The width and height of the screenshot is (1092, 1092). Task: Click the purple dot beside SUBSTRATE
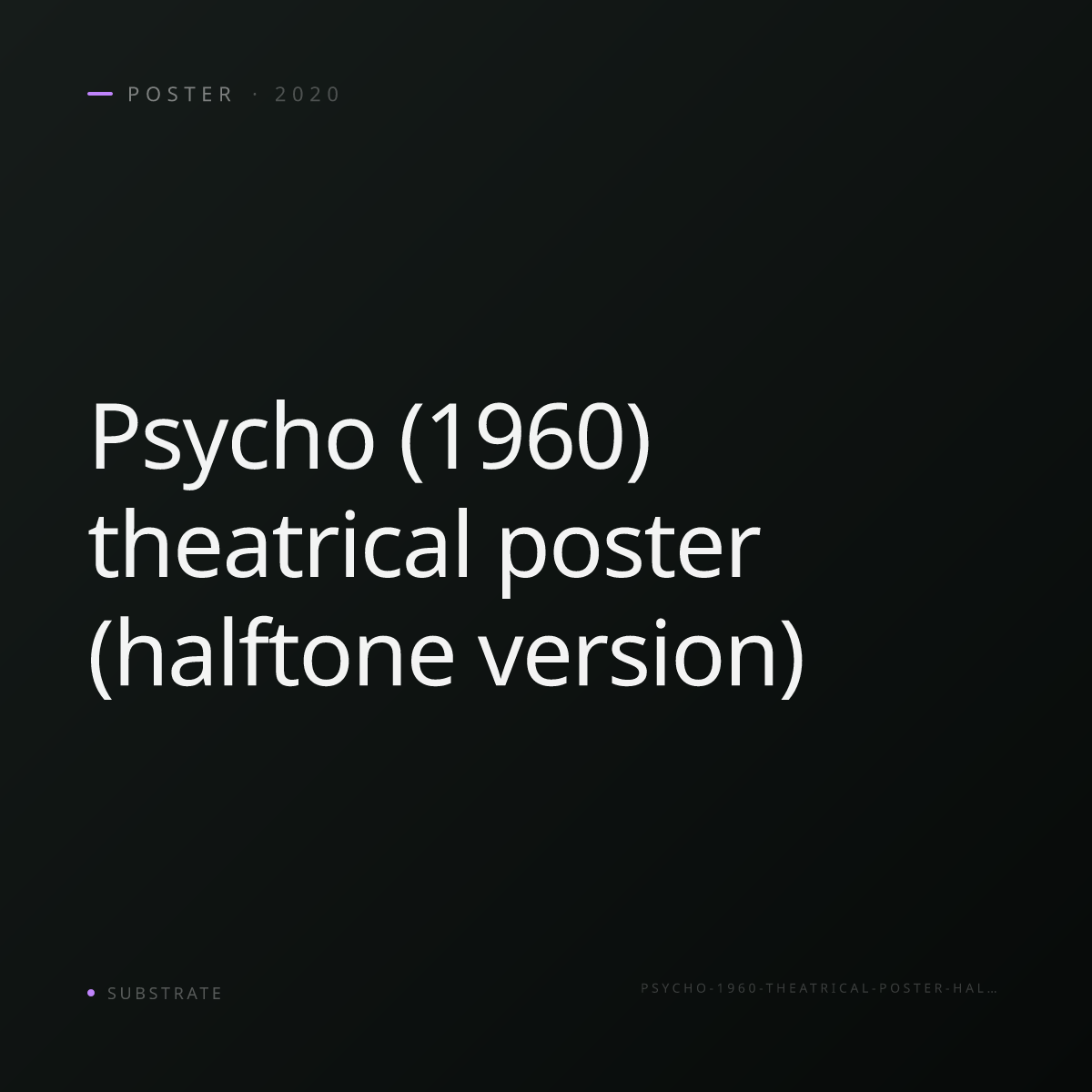click(x=91, y=993)
